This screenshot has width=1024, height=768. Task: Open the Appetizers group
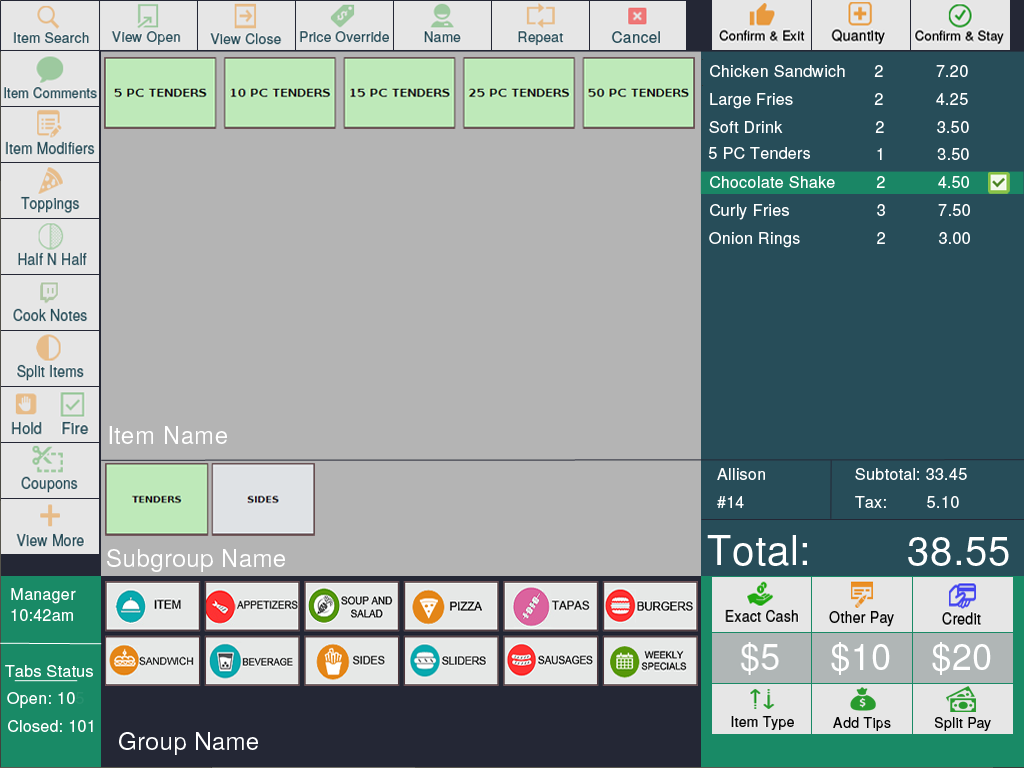(x=252, y=606)
